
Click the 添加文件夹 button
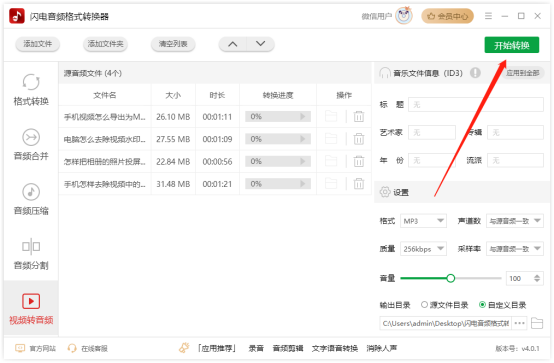105,44
